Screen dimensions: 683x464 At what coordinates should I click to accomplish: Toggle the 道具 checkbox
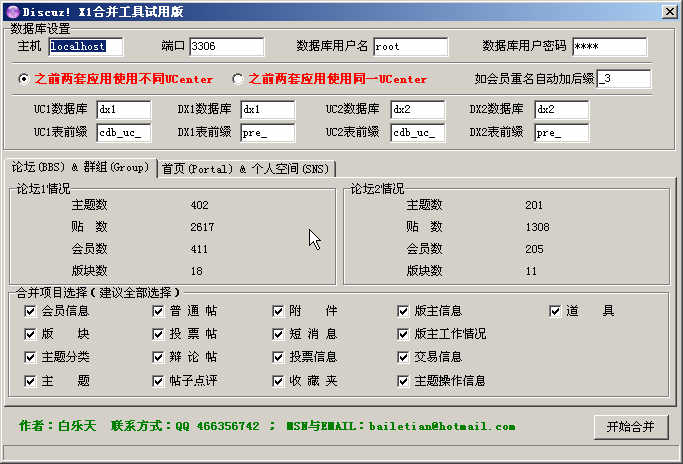[x=555, y=311]
